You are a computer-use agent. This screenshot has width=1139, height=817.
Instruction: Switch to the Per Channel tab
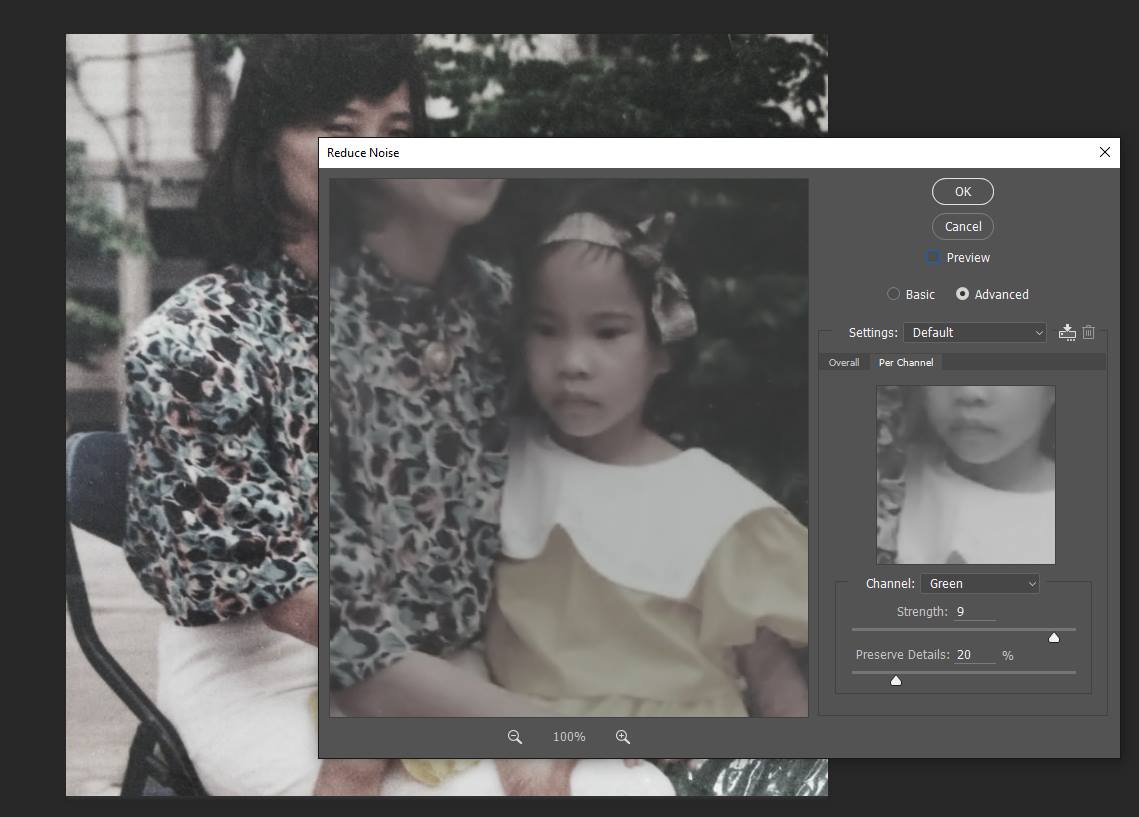[906, 362]
